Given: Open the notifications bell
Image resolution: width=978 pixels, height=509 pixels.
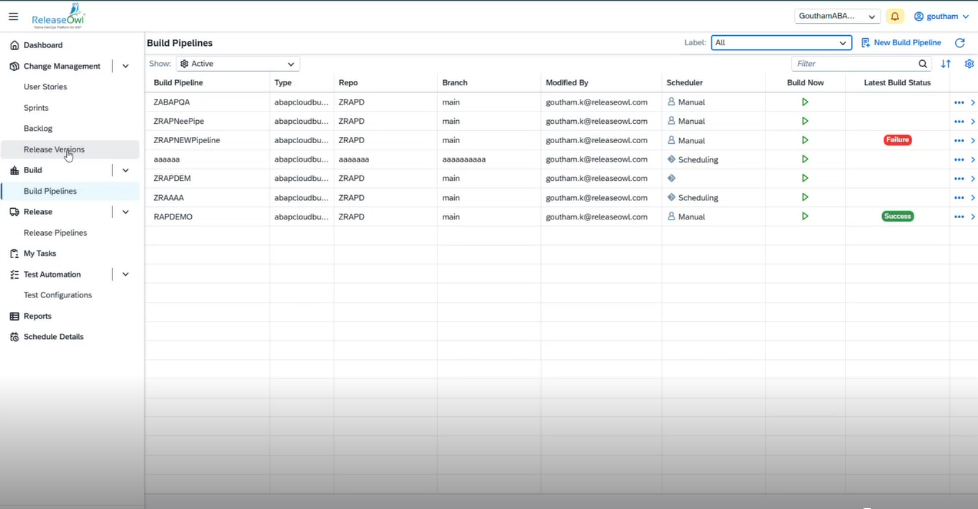Looking at the screenshot, I should 894,16.
